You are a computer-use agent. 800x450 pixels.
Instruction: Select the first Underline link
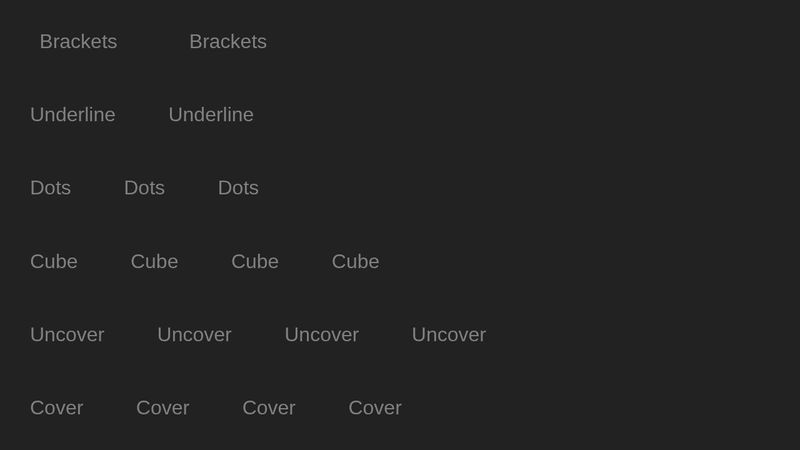[x=72, y=115]
